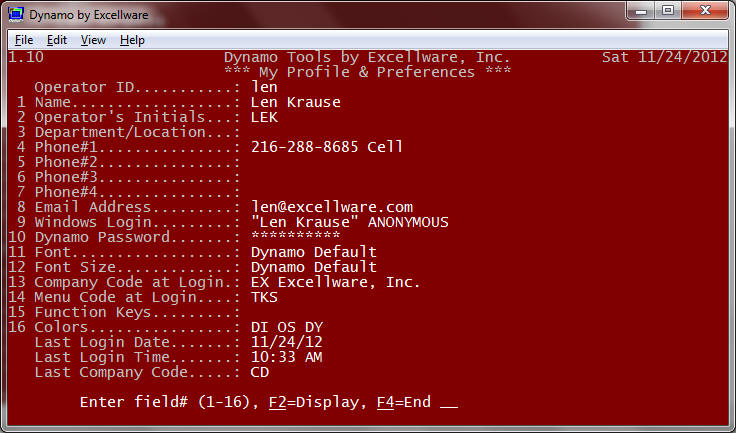
Task: Click the Font Size Dynamo Default value
Action: click(313, 267)
